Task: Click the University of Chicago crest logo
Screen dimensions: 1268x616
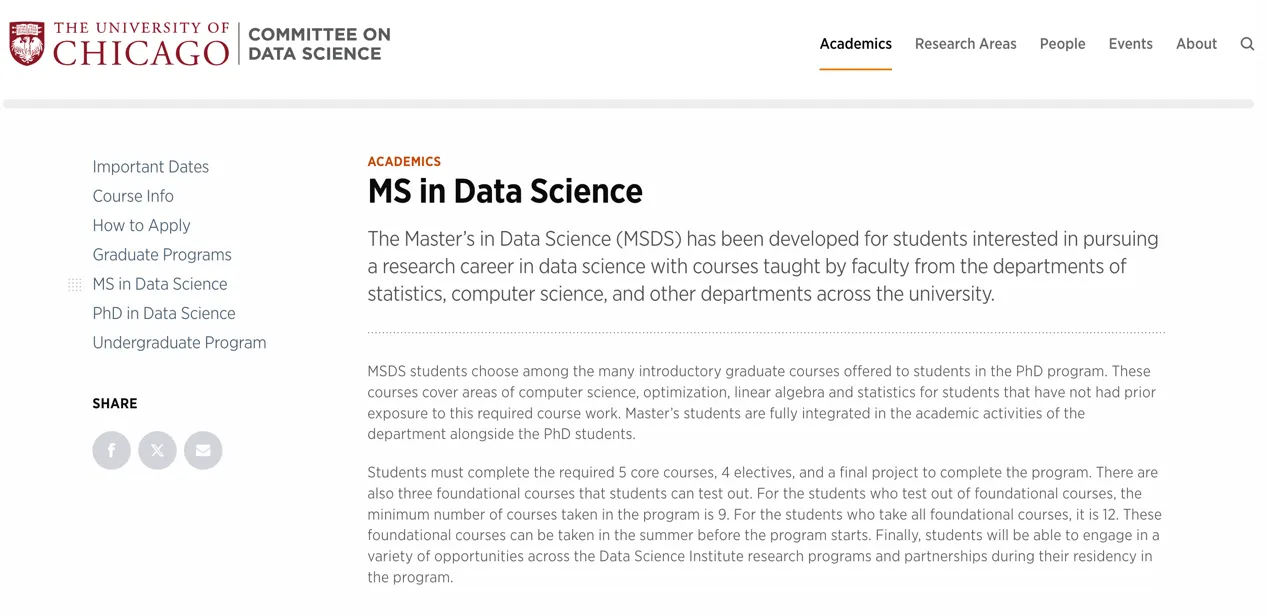Action: click(27, 44)
